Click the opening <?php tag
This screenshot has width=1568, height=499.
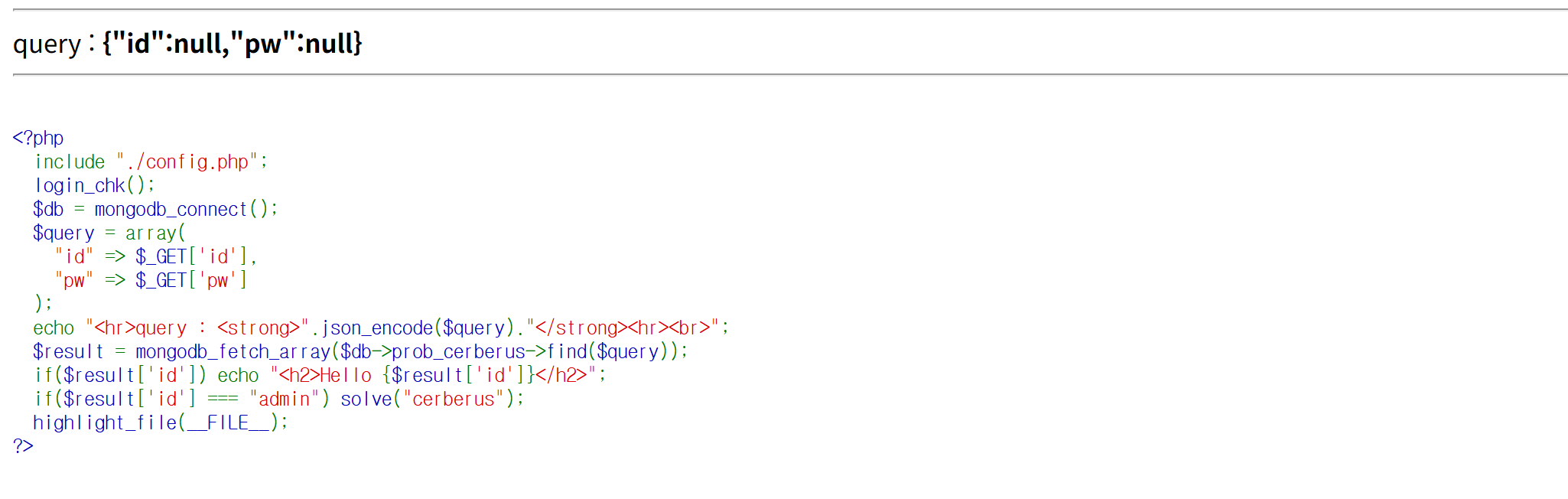coord(38,138)
